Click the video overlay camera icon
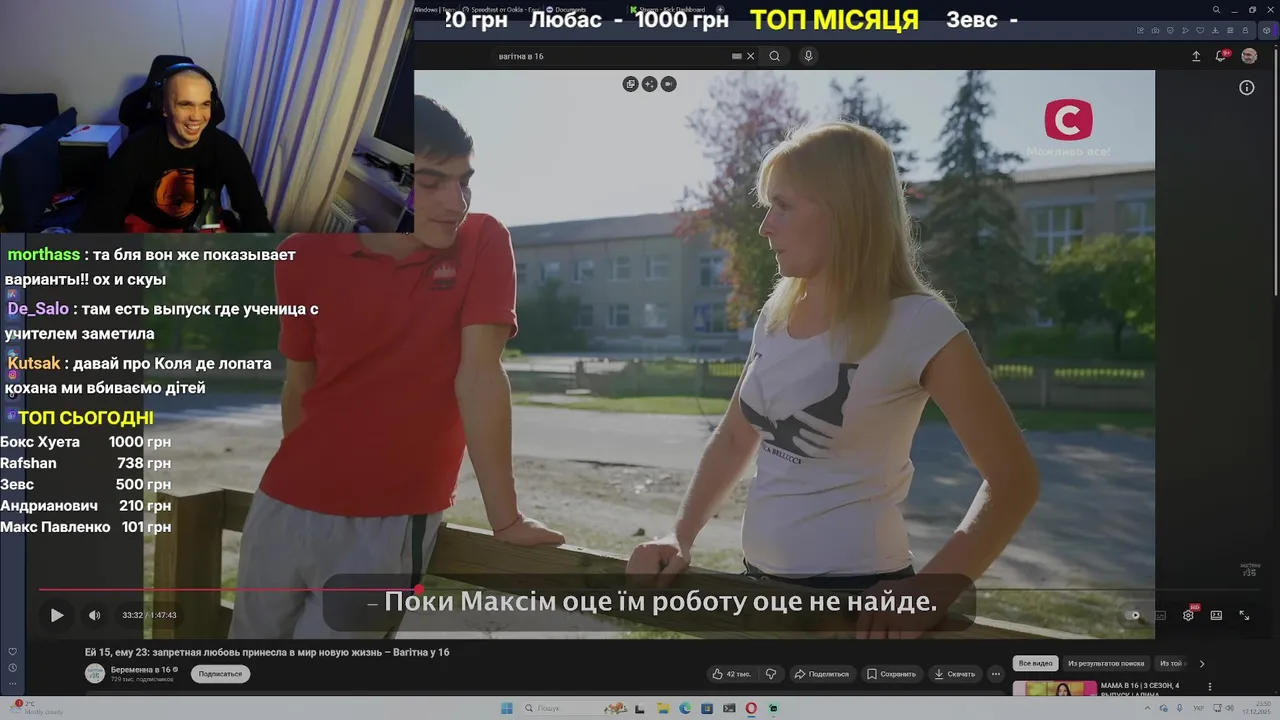 point(668,84)
